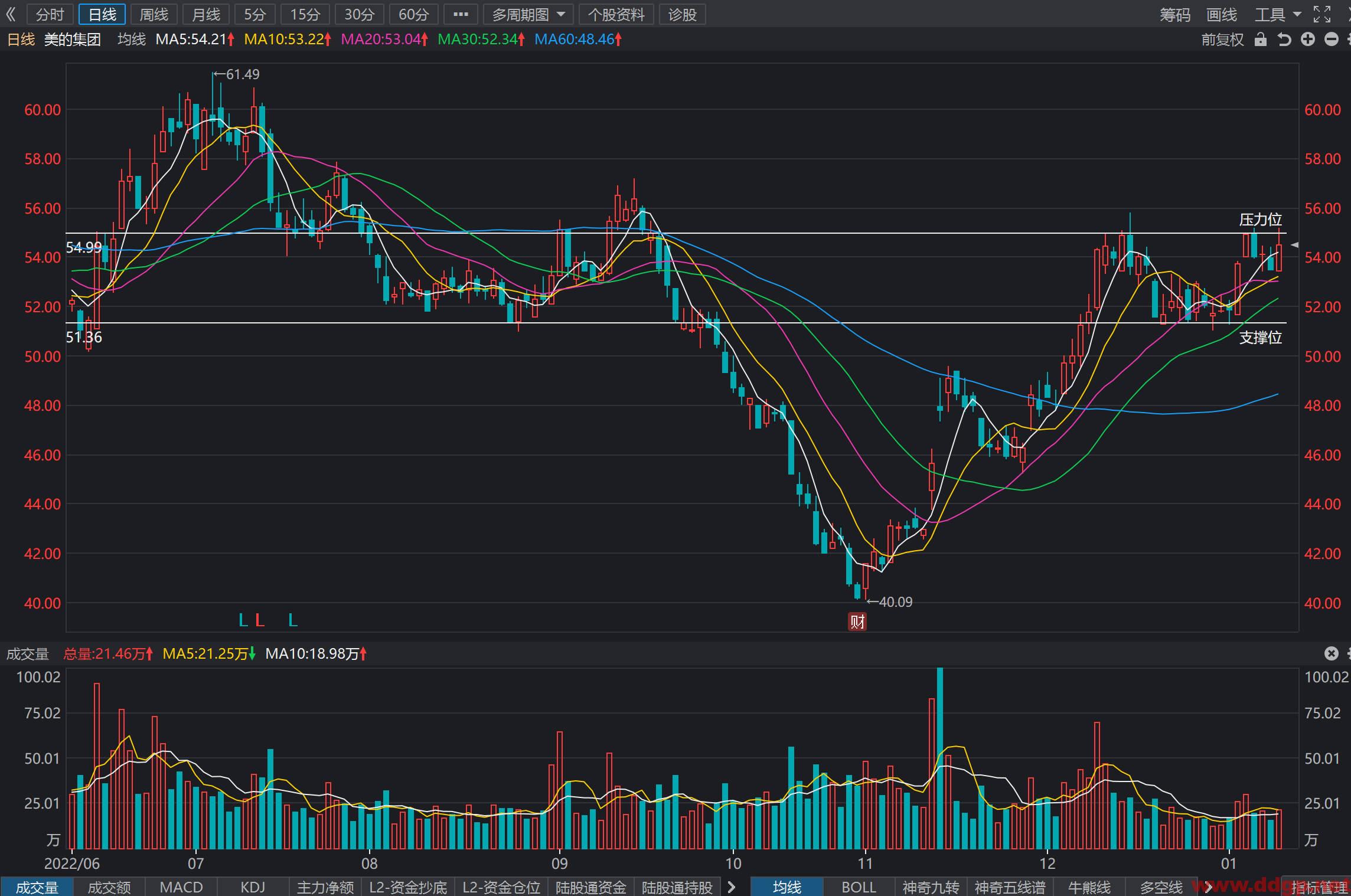Select the L2-资金仓位 tab
This screenshot has width=1351, height=896.
(x=501, y=887)
